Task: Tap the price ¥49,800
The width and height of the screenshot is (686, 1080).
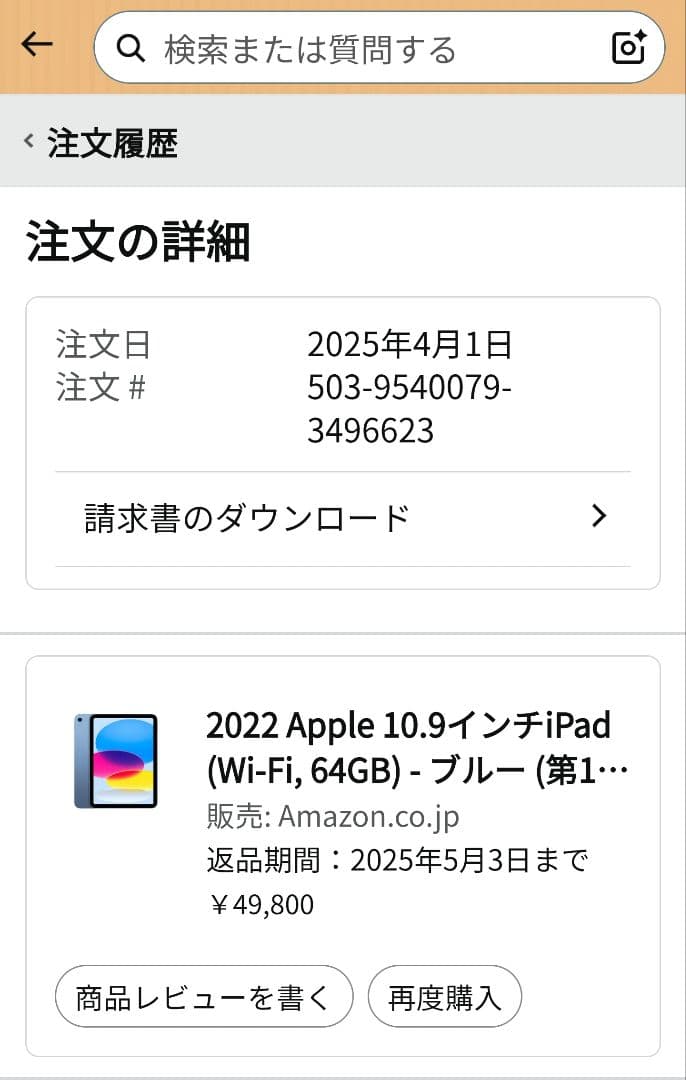Action: point(266,904)
